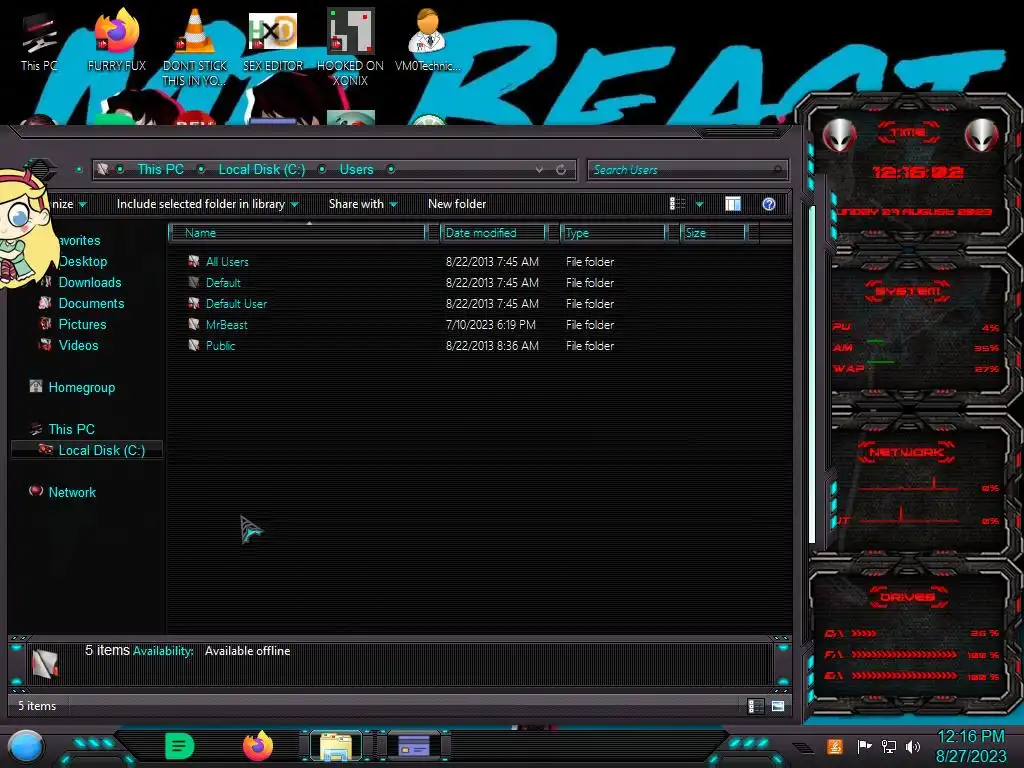The width and height of the screenshot is (1024, 768).
Task: Click the DRIVES gadget panel header
Action: [908, 597]
